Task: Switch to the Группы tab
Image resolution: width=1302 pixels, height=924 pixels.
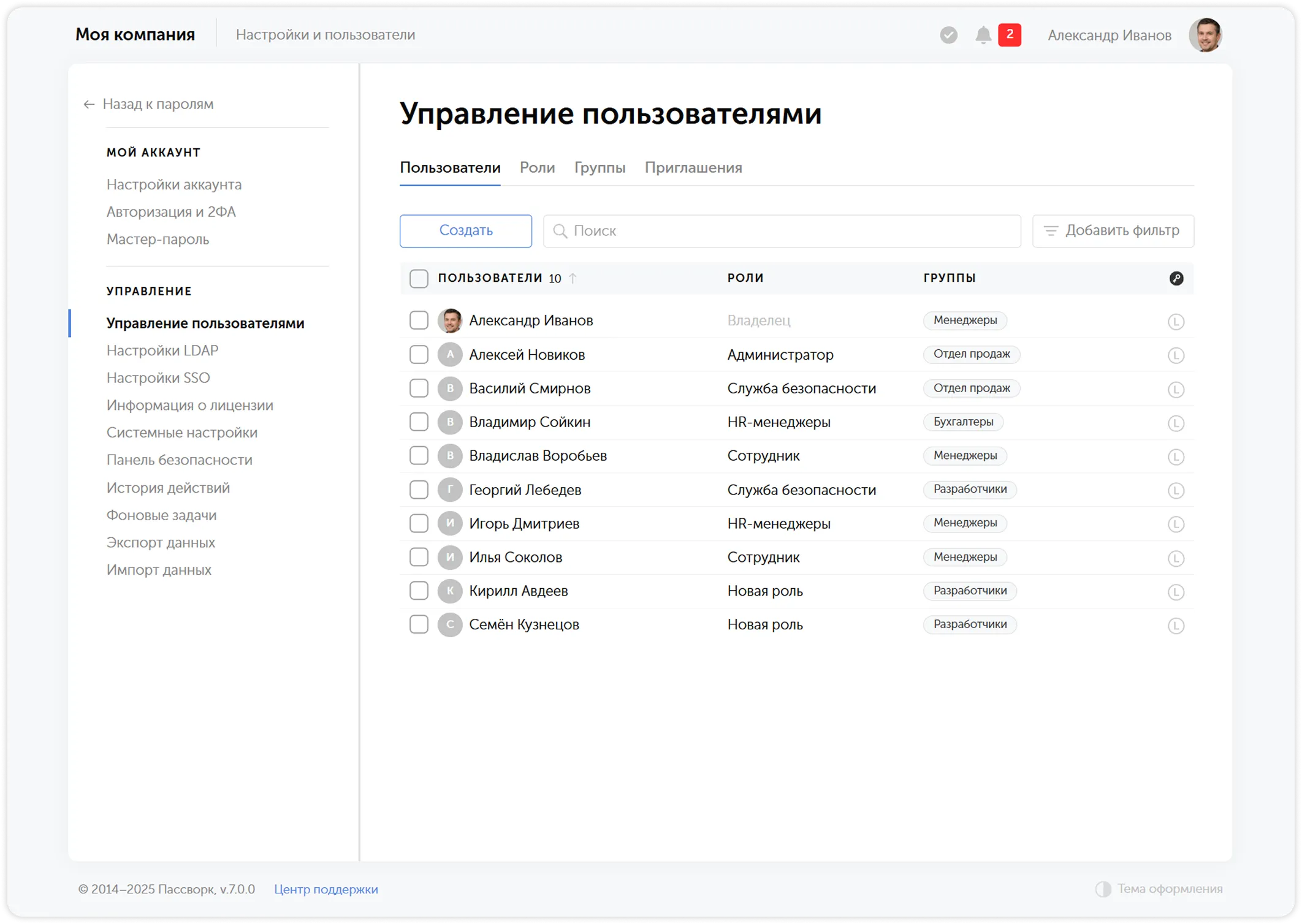Action: [x=600, y=167]
